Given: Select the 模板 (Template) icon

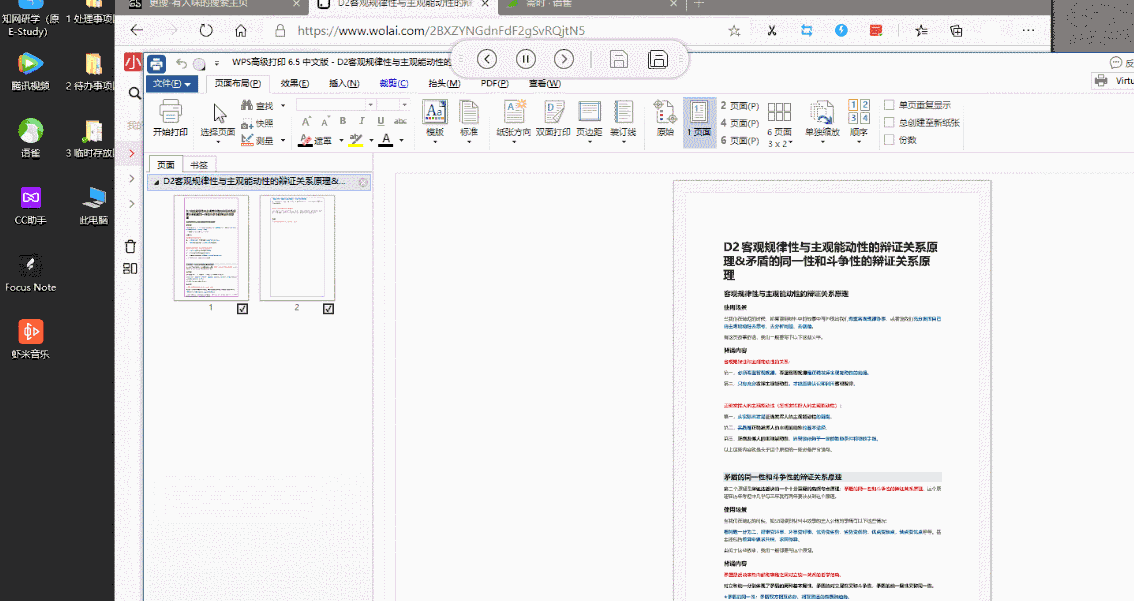Looking at the screenshot, I should pos(435,113).
